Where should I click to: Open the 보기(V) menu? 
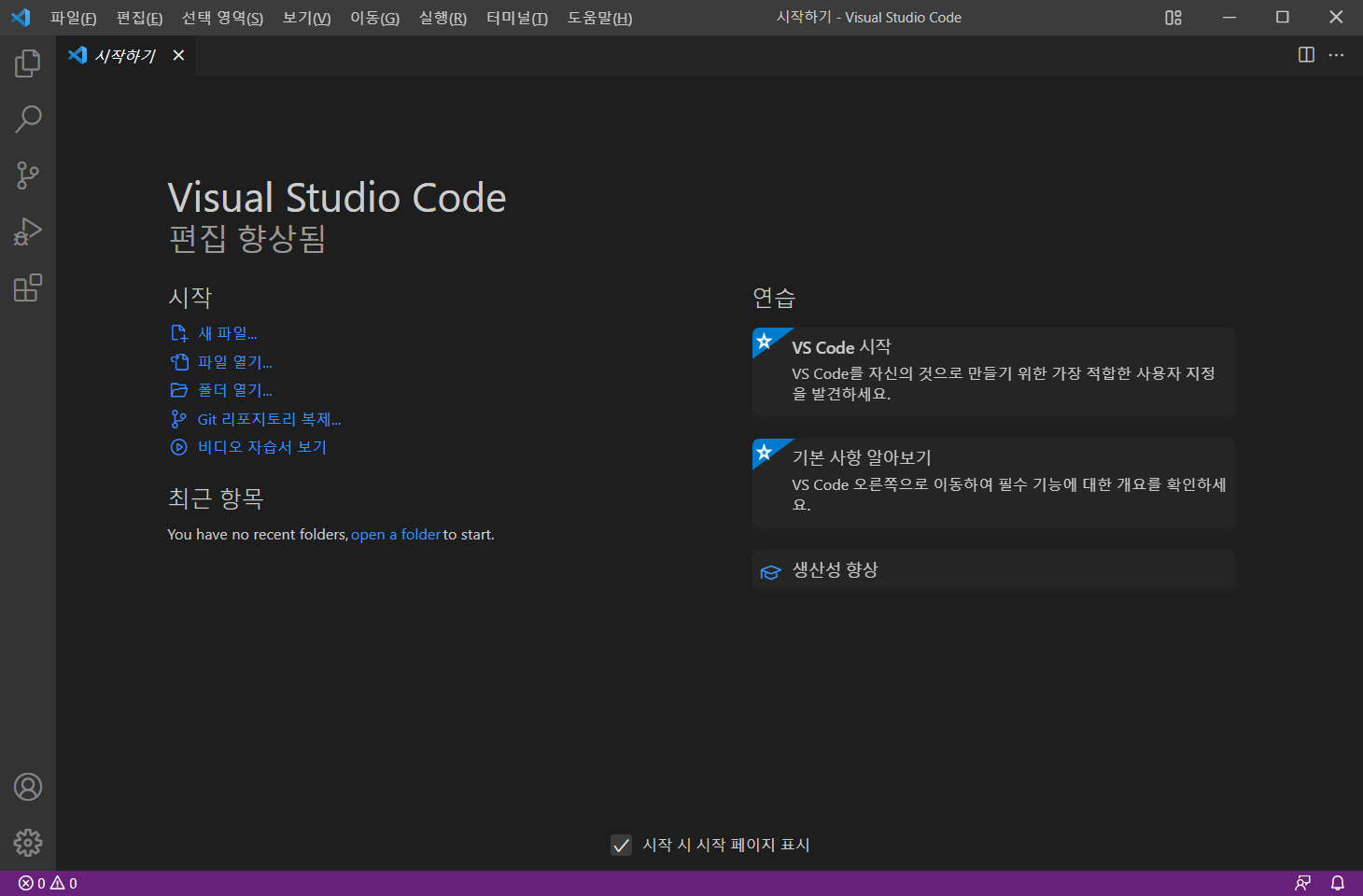tap(306, 18)
